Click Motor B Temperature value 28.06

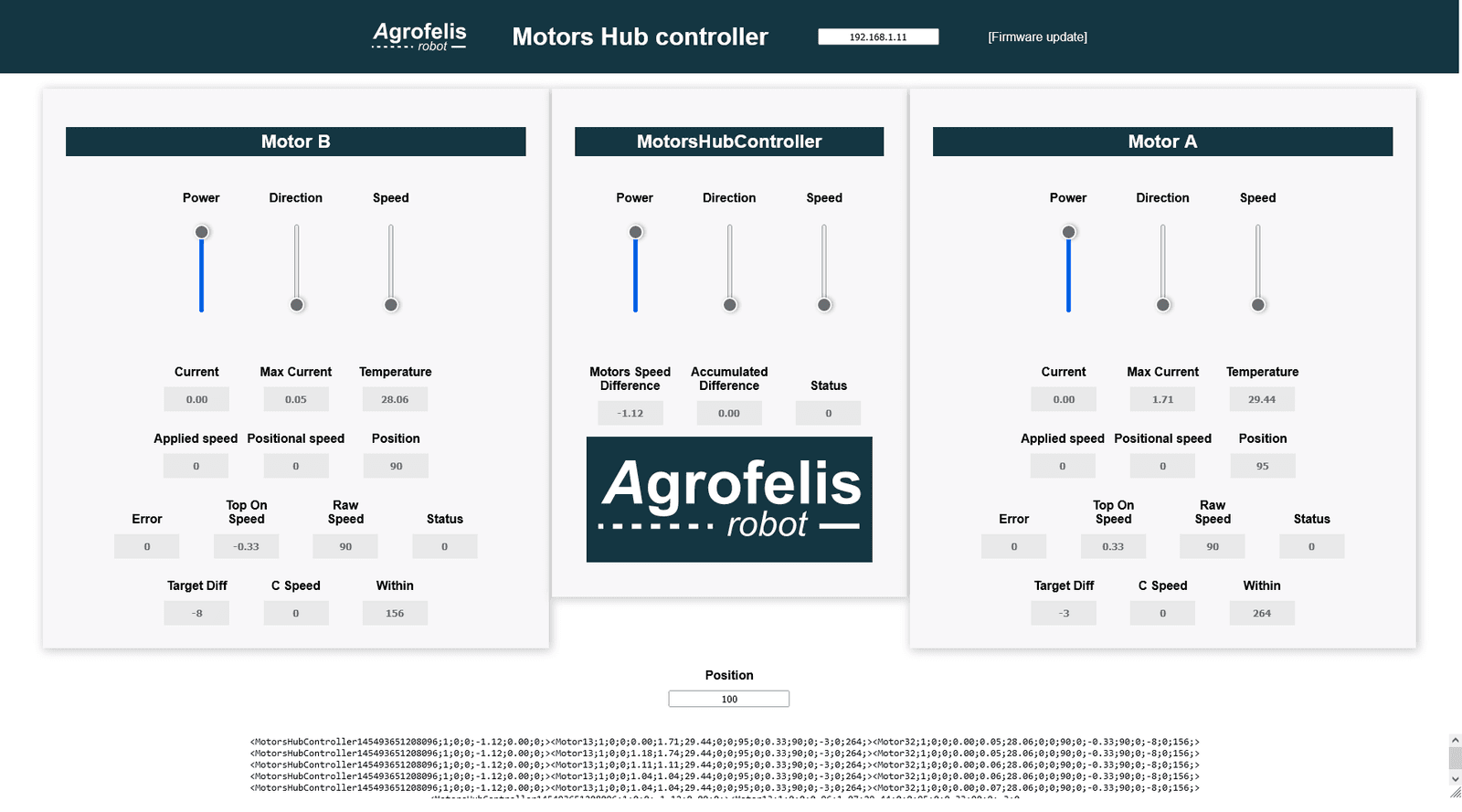click(x=395, y=399)
